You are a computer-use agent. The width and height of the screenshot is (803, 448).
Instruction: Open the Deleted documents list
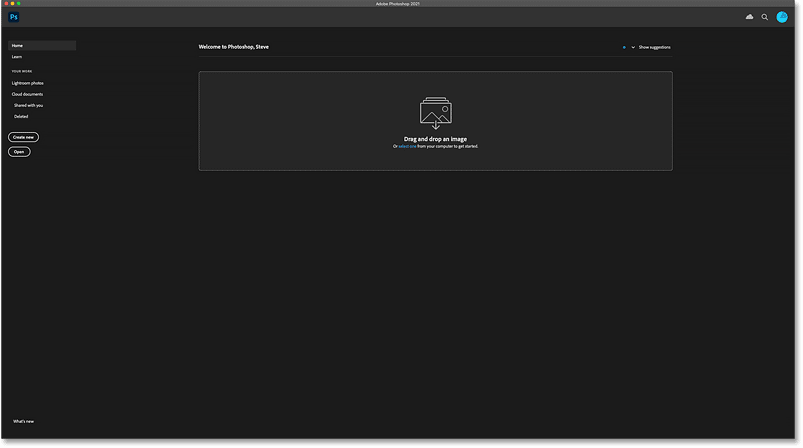click(x=21, y=117)
